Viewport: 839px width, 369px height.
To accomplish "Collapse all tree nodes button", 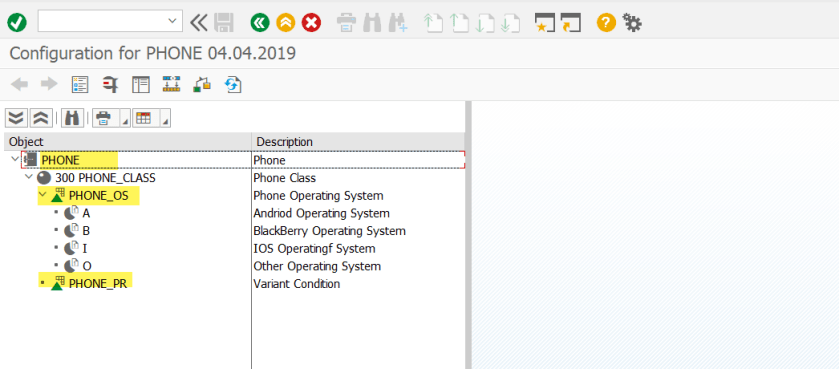I will 41,118.
